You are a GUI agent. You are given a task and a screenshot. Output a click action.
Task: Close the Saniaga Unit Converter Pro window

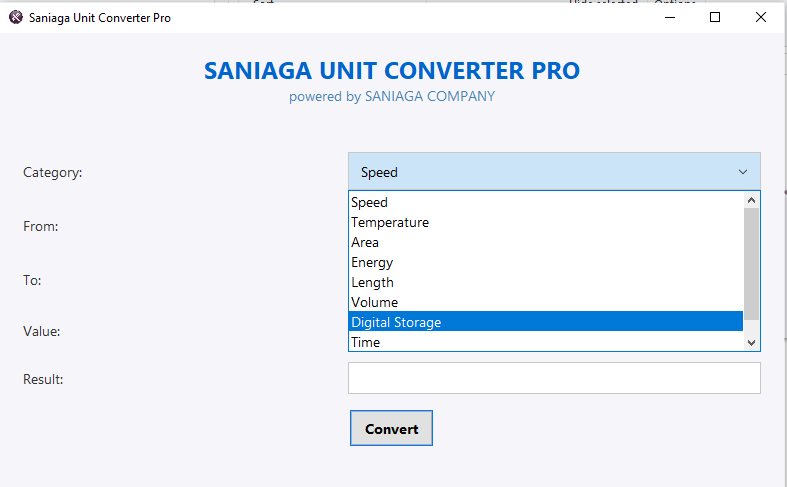[x=761, y=18]
